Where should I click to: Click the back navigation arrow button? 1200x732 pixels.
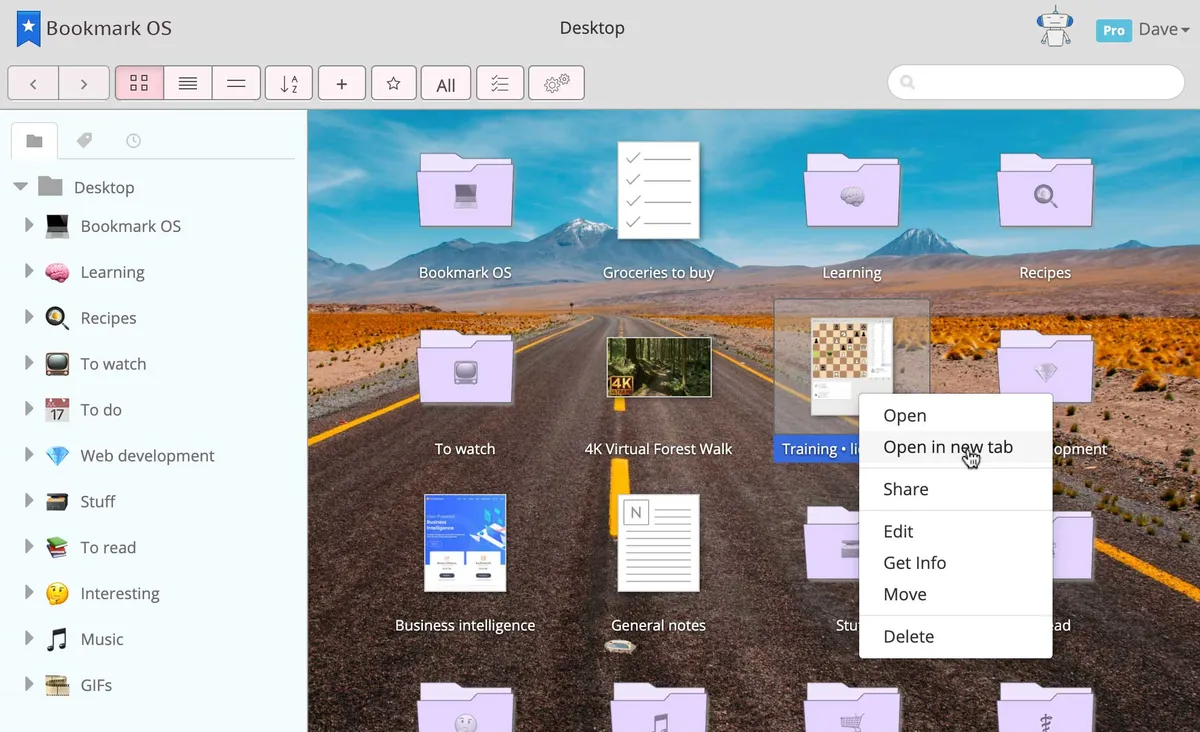pyautogui.click(x=33, y=84)
